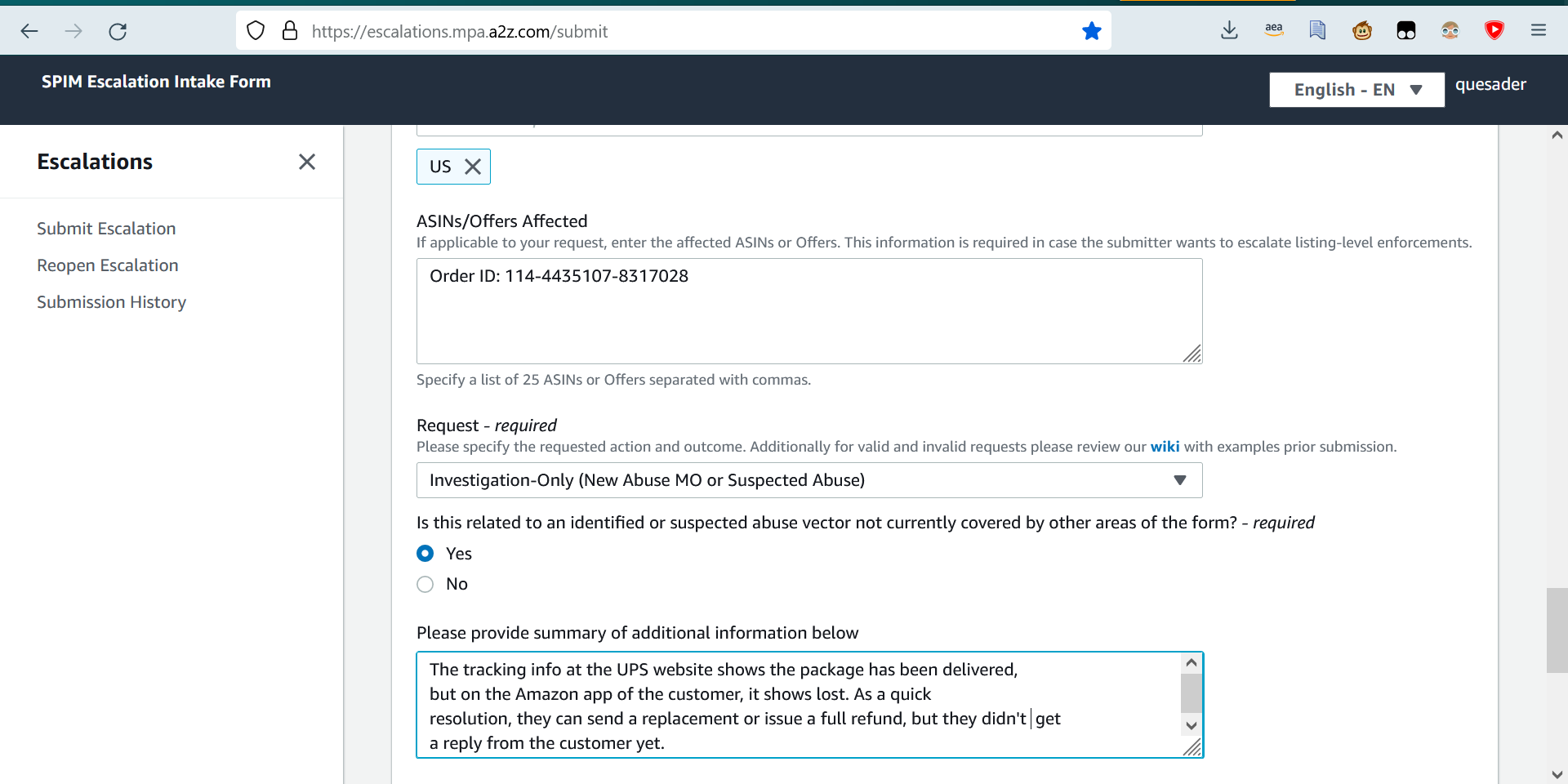This screenshot has width=1568, height=784.
Task: Open the face with glasses extension
Action: 1450,31
